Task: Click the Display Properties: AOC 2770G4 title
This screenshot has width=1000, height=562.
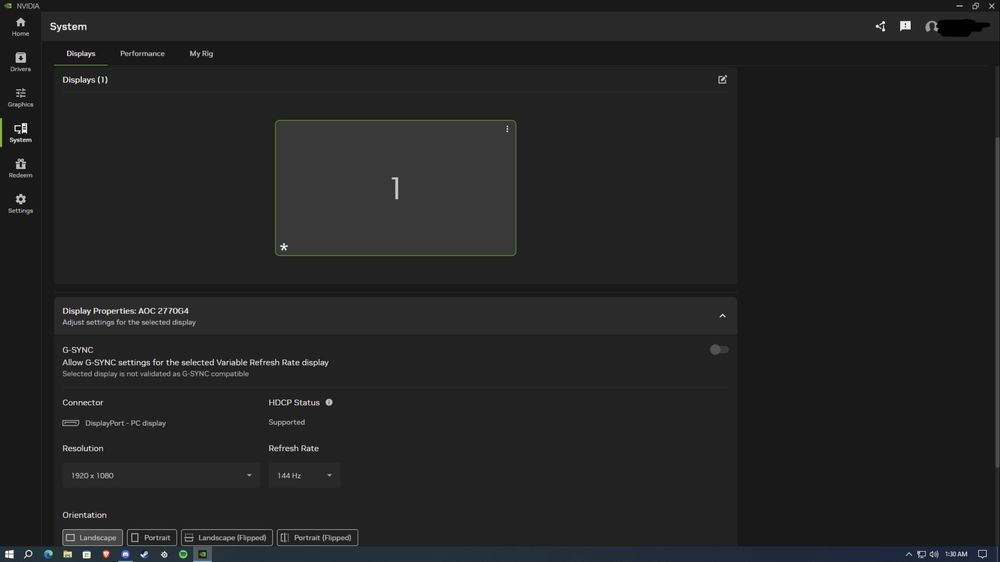Action: [x=126, y=311]
